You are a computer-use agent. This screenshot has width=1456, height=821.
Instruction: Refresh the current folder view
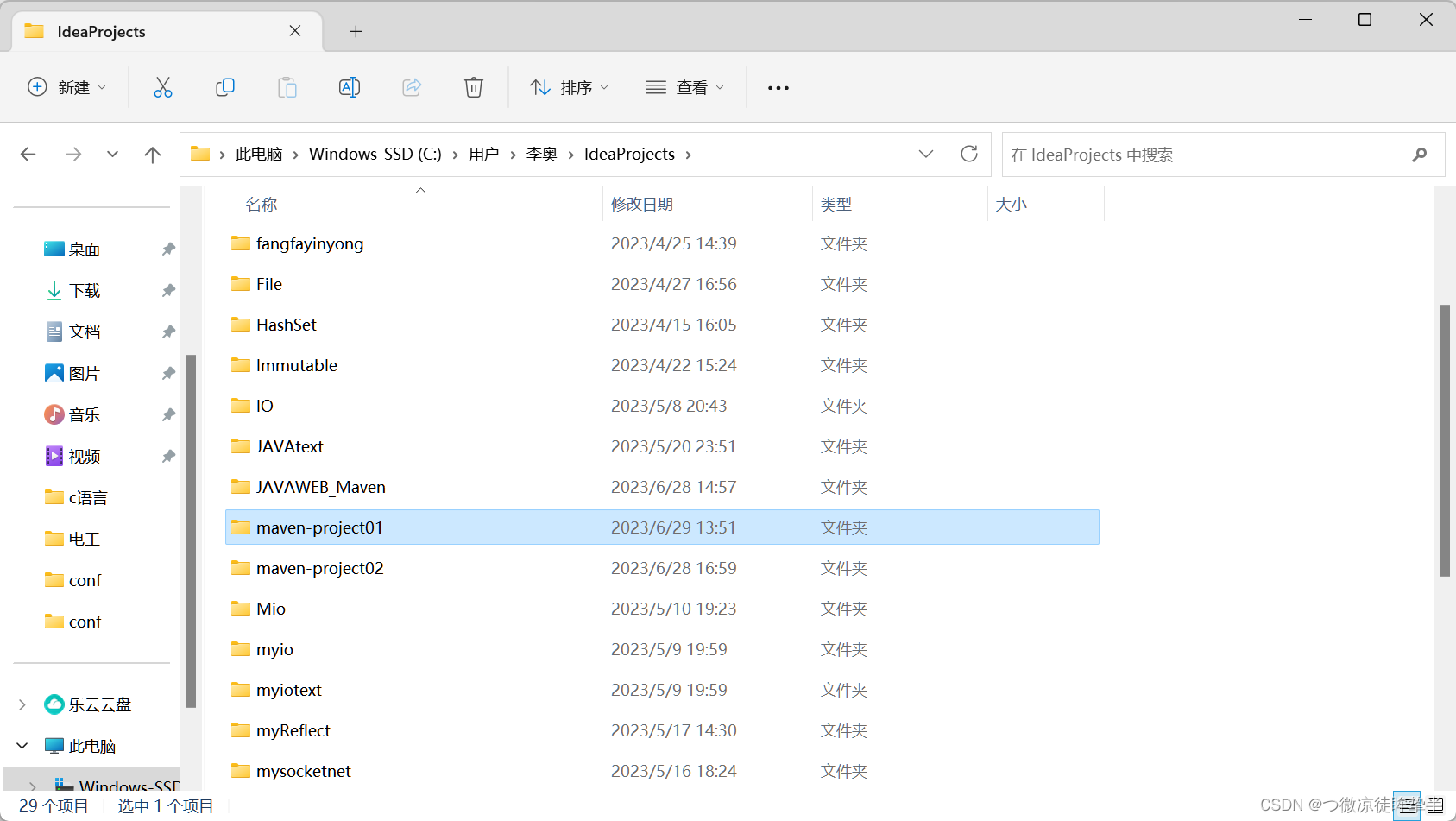[969, 154]
